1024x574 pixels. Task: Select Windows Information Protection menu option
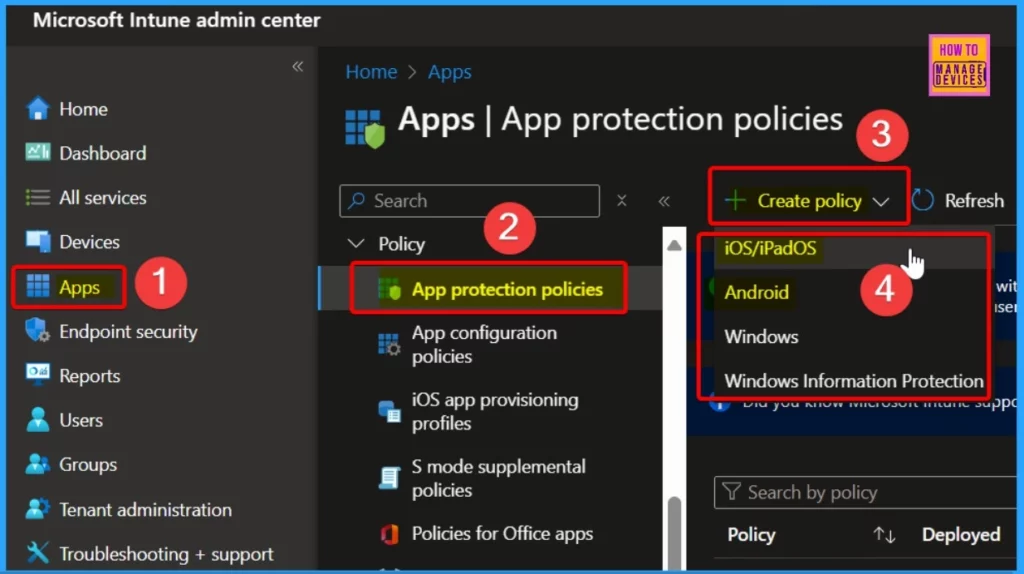[854, 381]
